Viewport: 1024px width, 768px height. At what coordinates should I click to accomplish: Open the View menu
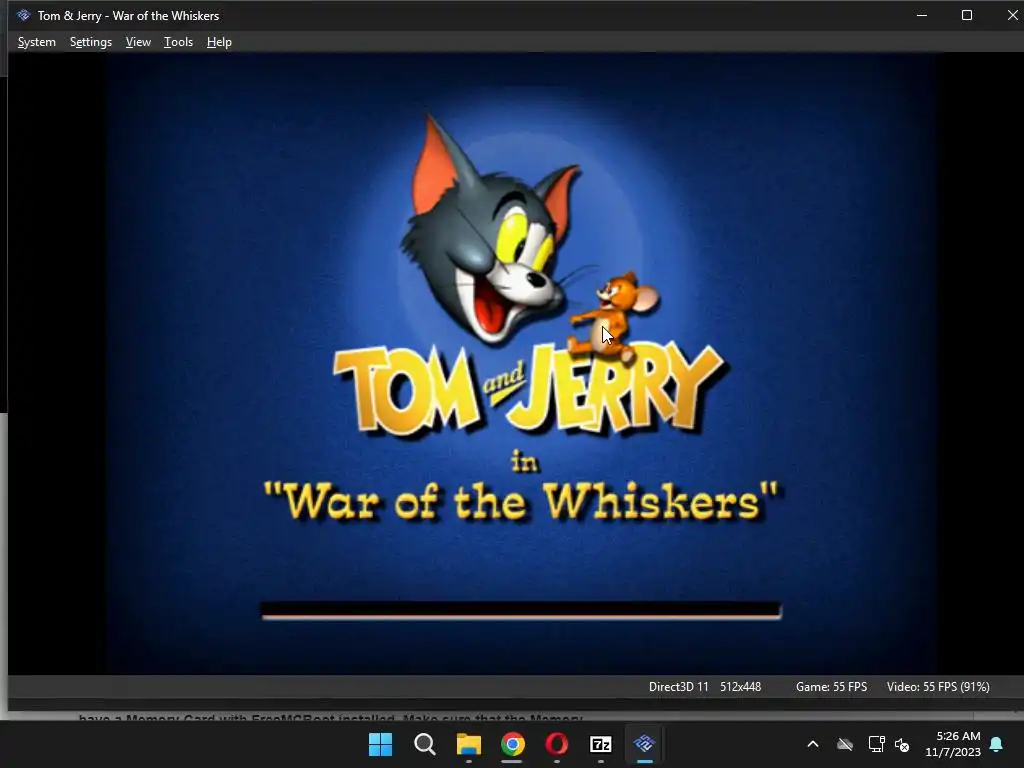(x=138, y=42)
